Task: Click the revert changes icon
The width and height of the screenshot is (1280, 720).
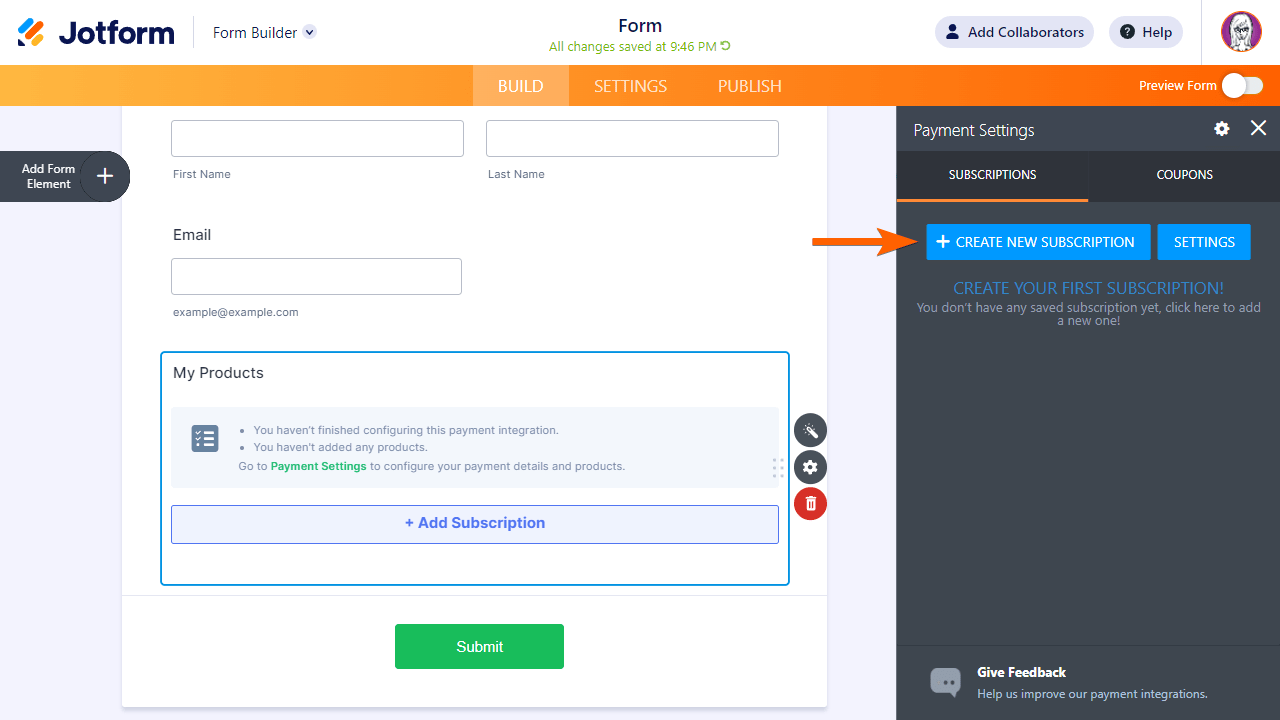Action: [x=726, y=46]
